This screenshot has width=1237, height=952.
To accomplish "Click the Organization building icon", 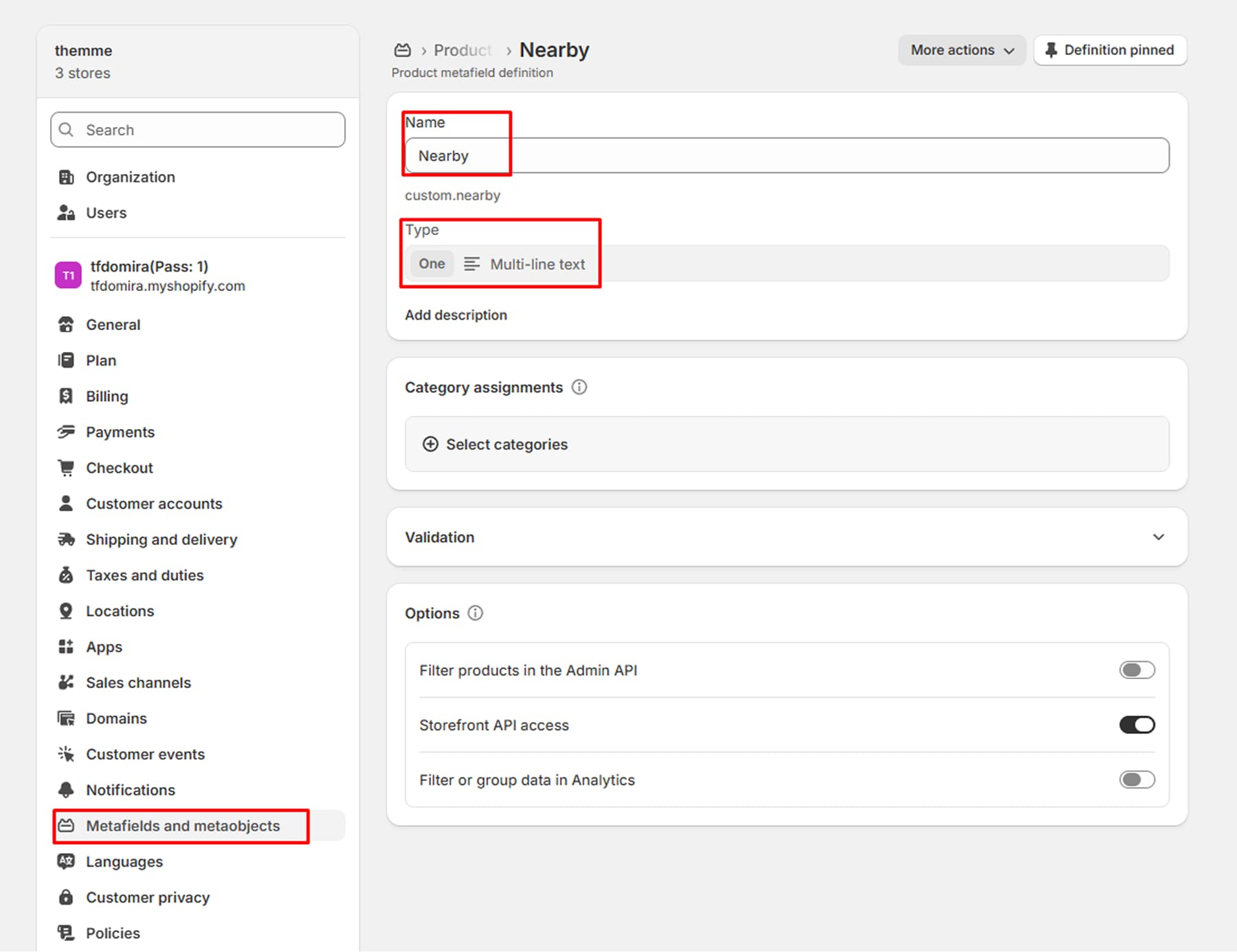I will (x=66, y=177).
